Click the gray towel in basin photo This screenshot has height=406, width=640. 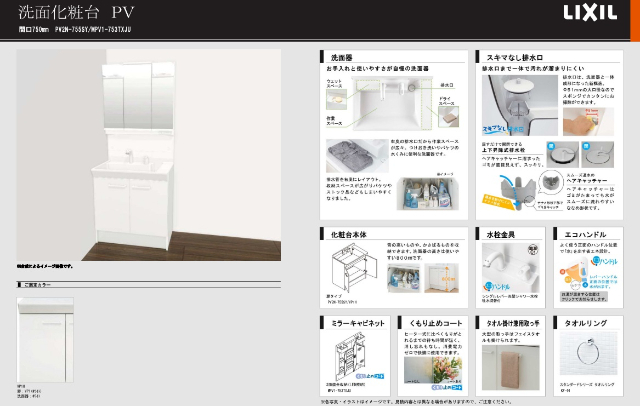357,156
